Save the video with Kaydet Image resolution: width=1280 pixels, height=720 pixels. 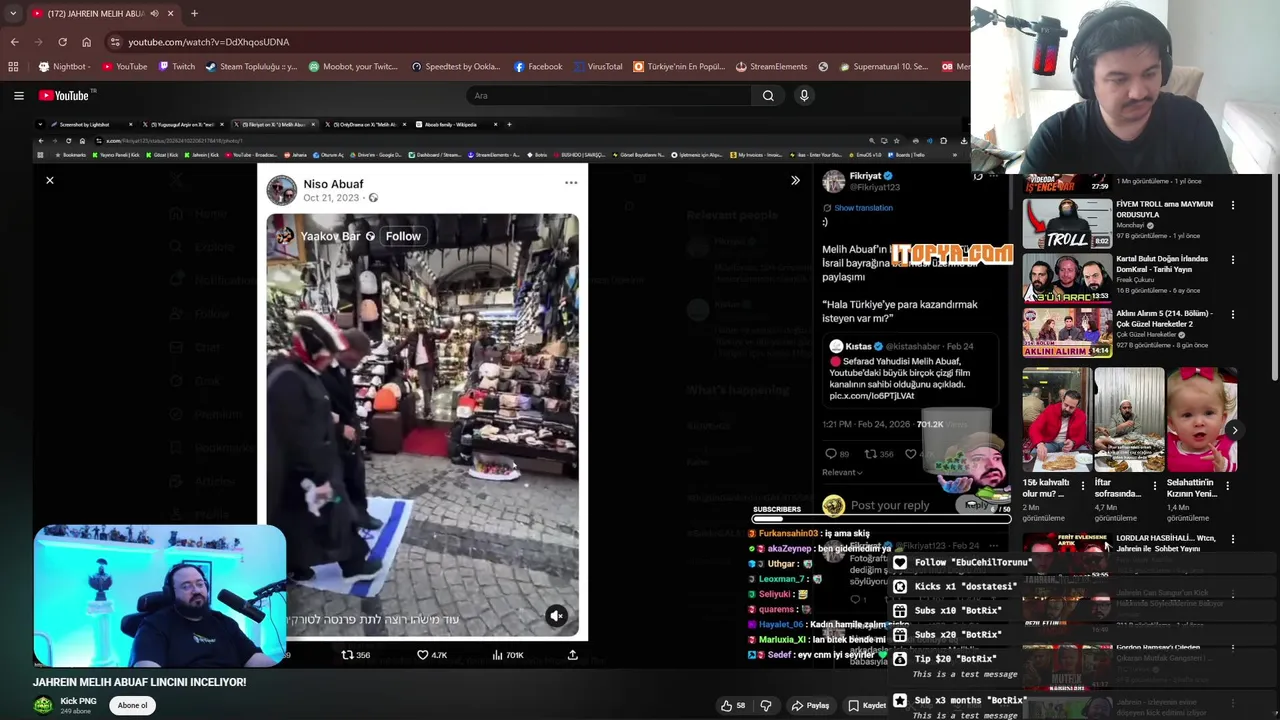[867, 705]
